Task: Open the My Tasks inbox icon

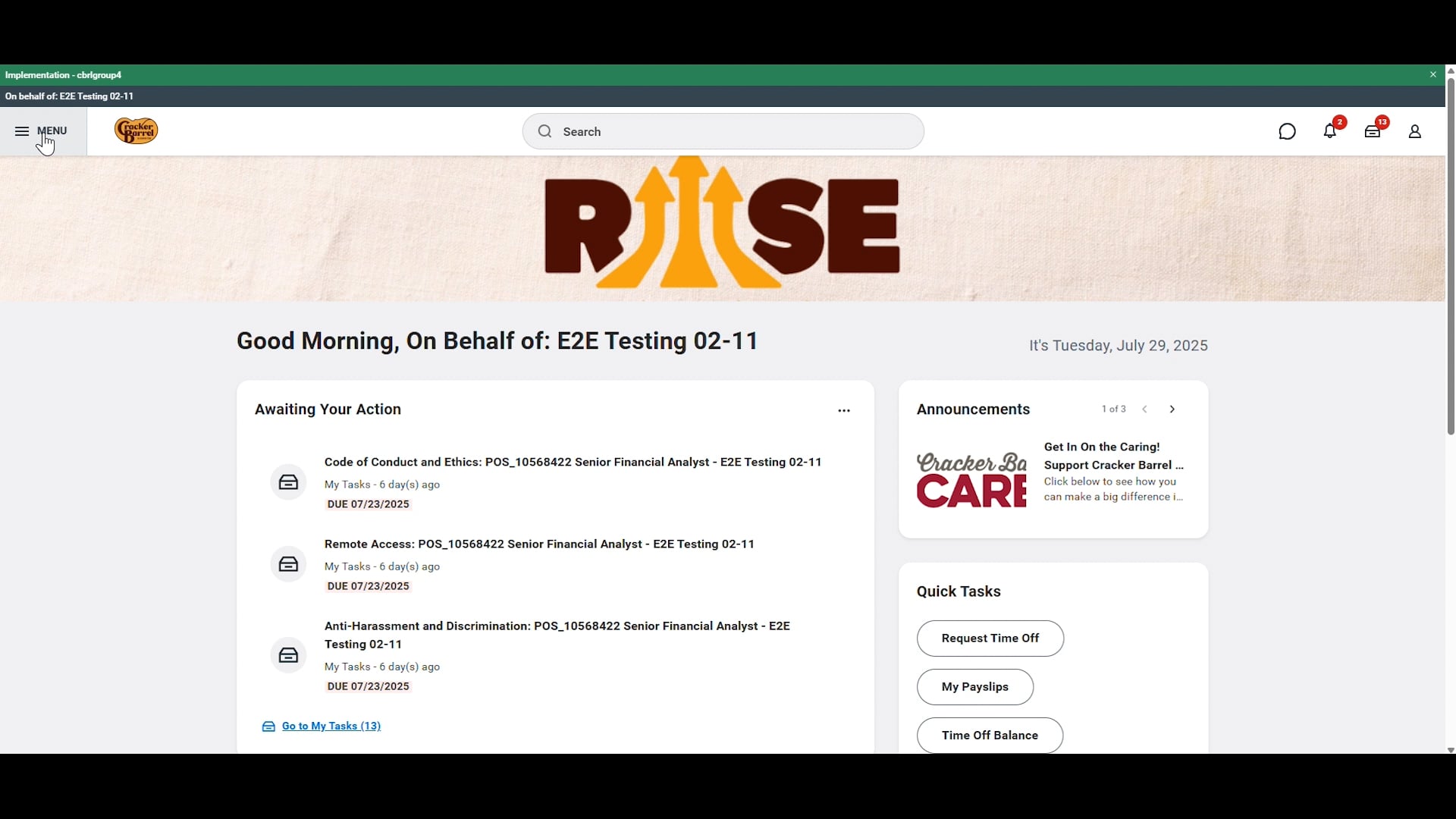Action: click(1373, 132)
